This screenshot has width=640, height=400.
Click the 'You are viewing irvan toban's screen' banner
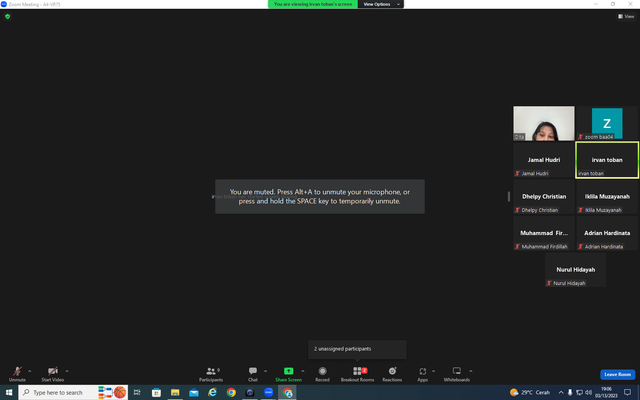click(313, 4)
